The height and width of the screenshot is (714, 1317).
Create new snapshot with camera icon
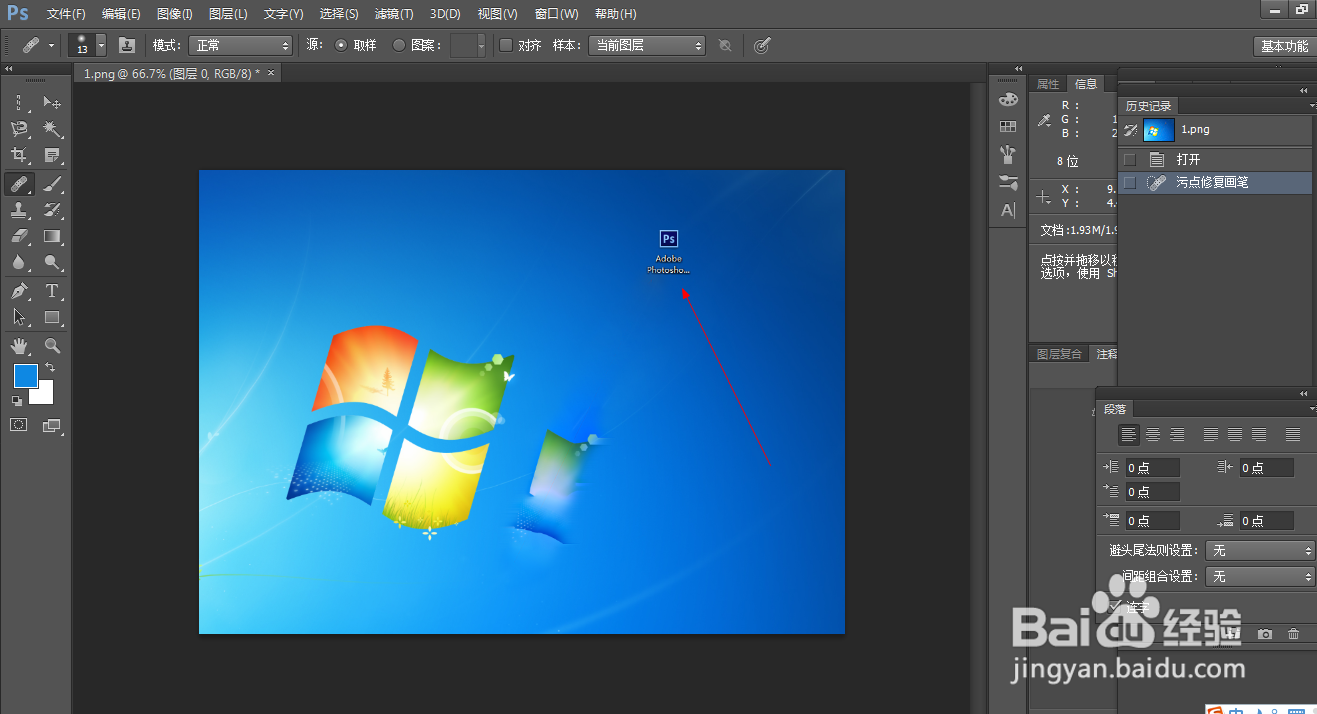tap(1265, 634)
